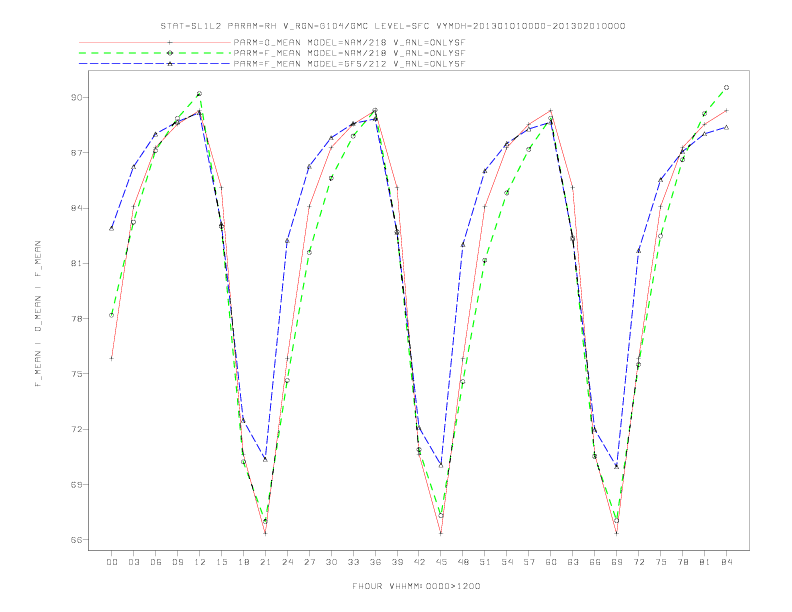
Task: Click y-axis tick value 78
Action: click(77, 319)
